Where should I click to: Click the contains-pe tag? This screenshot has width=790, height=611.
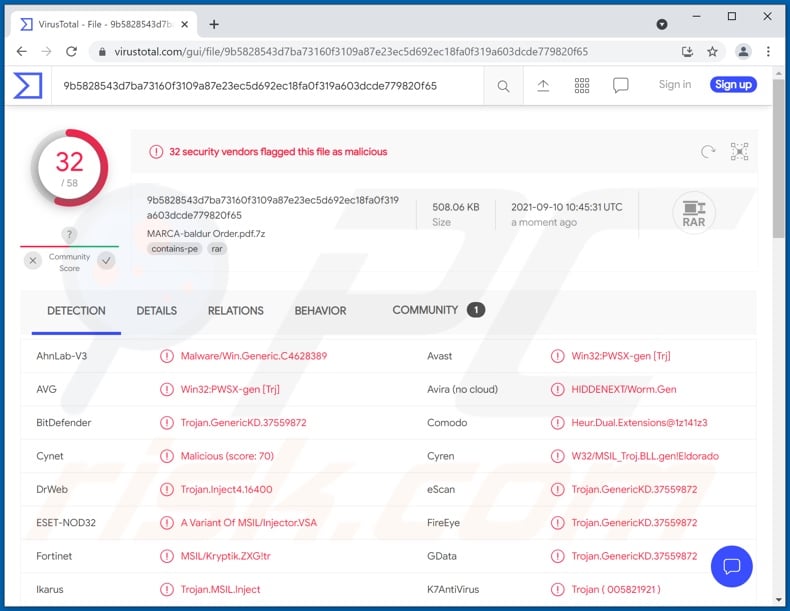point(174,249)
